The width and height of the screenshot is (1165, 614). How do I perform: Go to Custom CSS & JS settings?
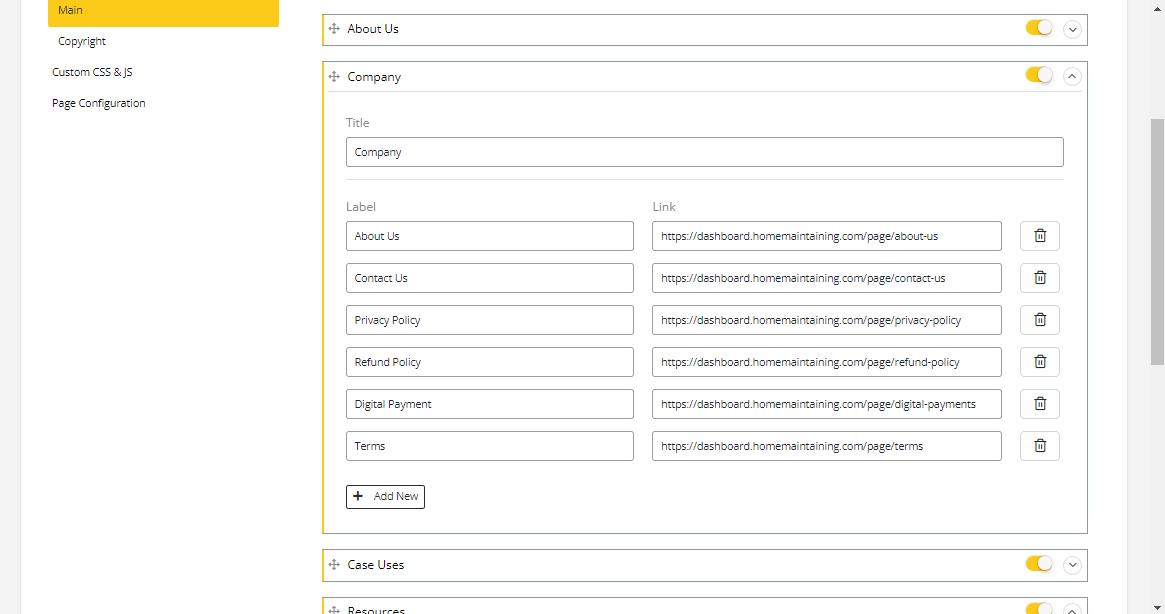click(x=92, y=72)
